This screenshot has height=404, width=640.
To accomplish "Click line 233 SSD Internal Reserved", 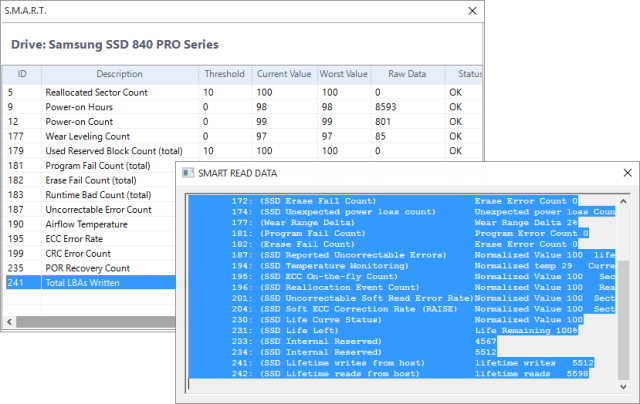I will coord(364,341).
